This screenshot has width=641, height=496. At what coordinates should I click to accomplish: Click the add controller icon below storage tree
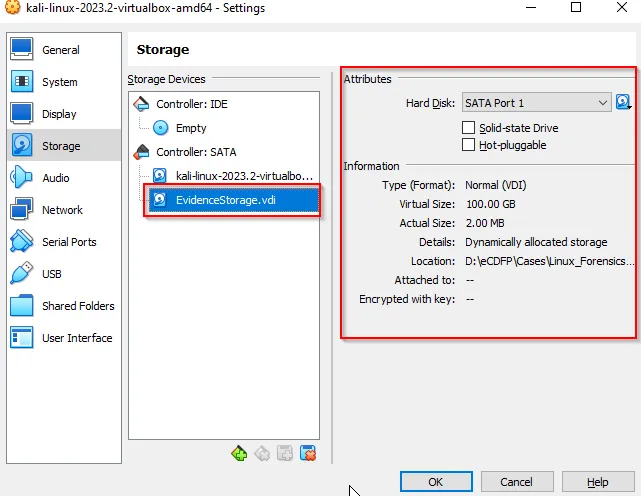click(x=239, y=453)
